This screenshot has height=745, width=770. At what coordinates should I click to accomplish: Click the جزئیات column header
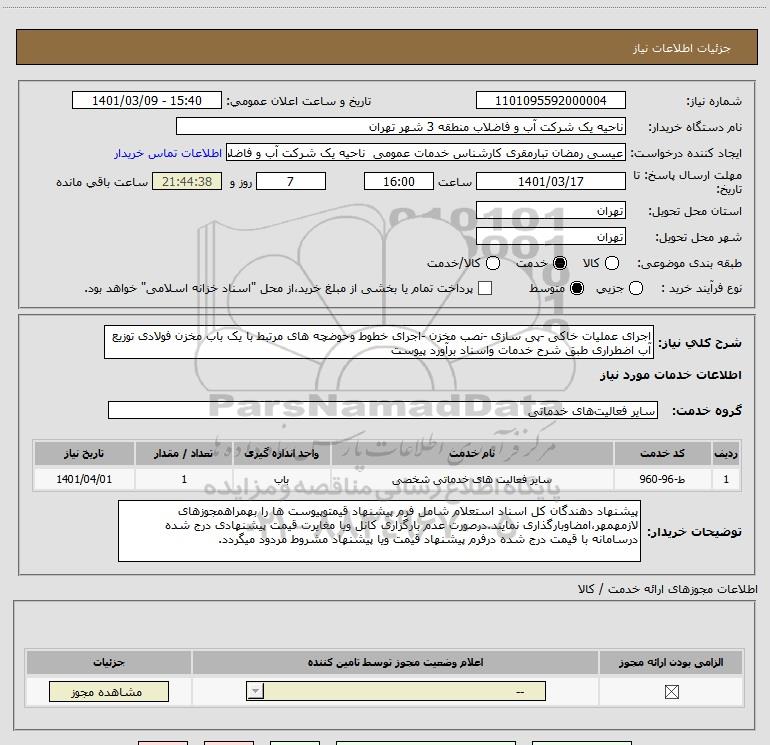click(109, 662)
